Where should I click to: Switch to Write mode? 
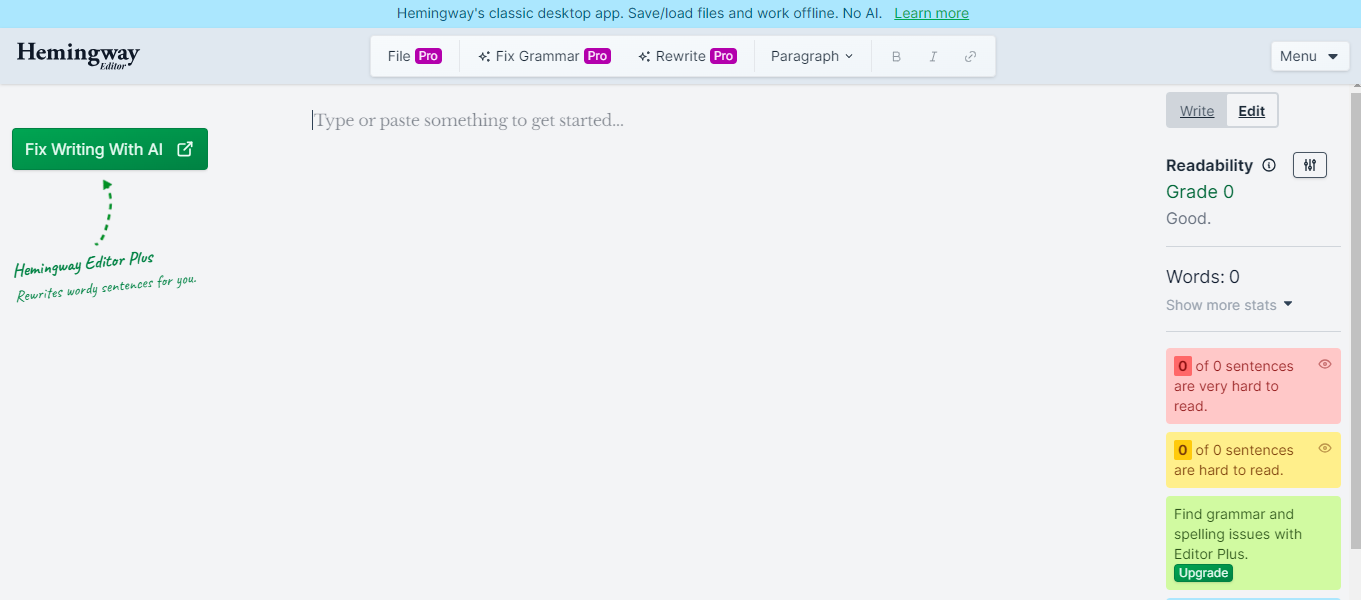[x=1197, y=111]
